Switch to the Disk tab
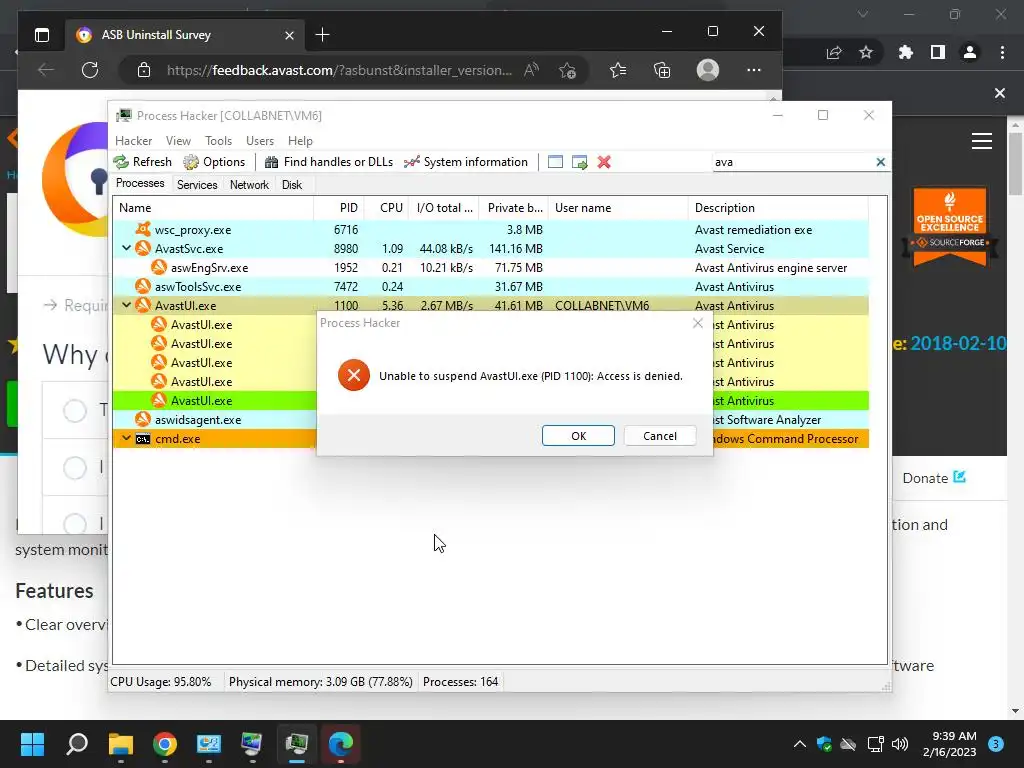This screenshot has width=1024, height=768. [292, 185]
